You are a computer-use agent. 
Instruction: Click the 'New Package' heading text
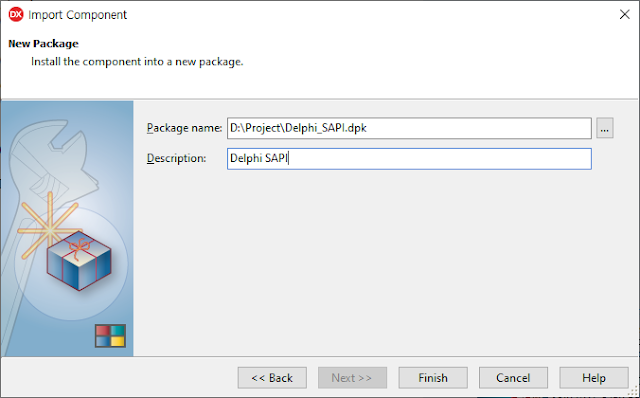pos(43,44)
